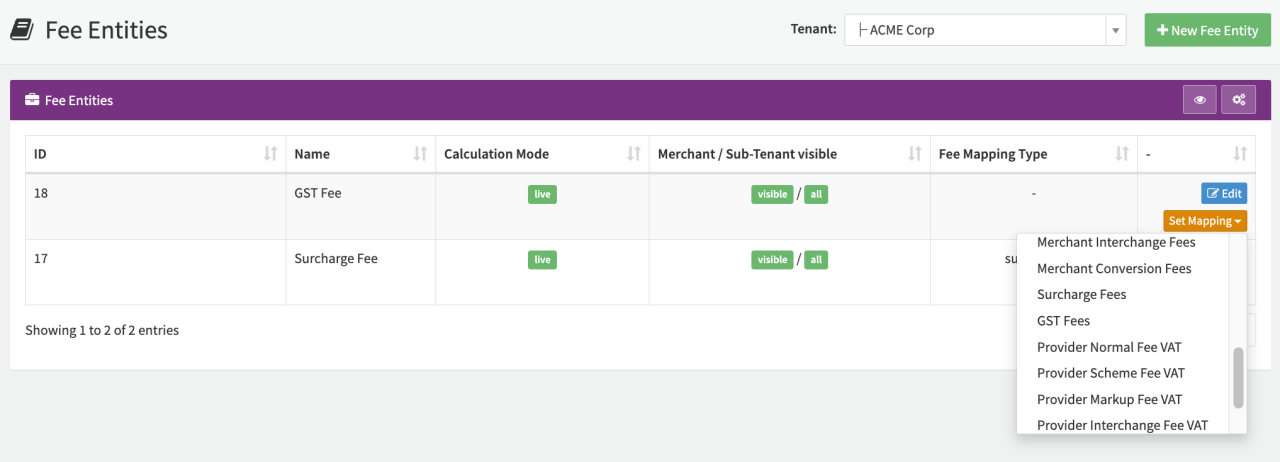Sort by Calculation Mode column icon
The width and height of the screenshot is (1280, 462).
coord(633,154)
